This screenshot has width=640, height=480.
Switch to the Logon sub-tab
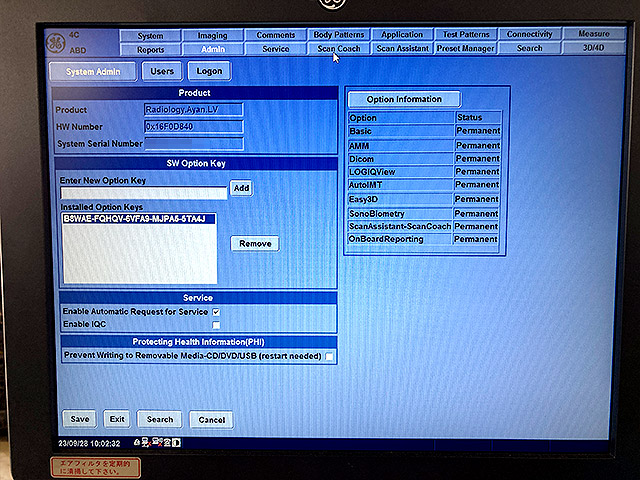[209, 71]
